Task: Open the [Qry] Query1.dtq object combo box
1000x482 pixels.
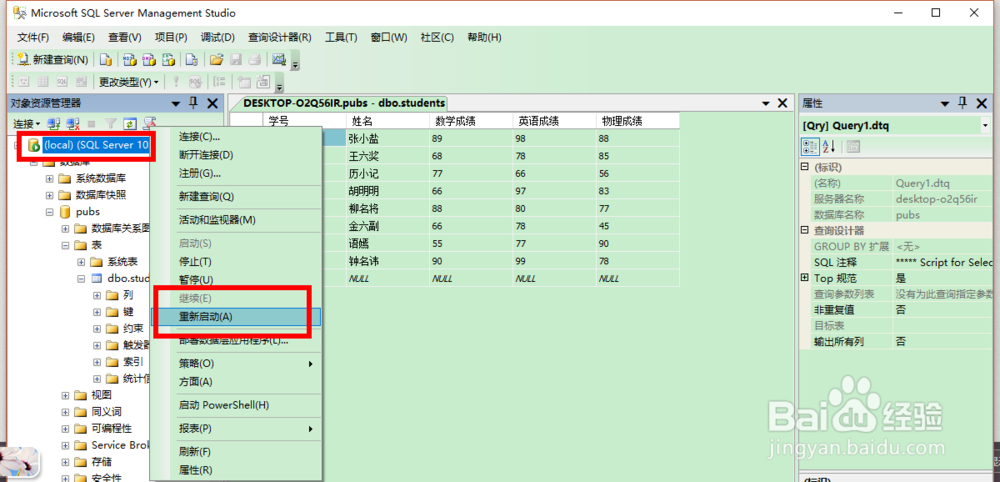Action: [x=895, y=126]
